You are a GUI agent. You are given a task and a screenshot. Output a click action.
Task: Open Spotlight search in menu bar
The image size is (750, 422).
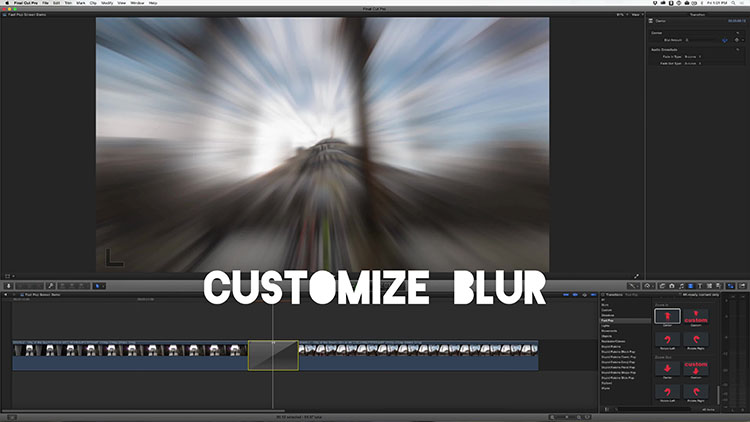tap(733, 3)
